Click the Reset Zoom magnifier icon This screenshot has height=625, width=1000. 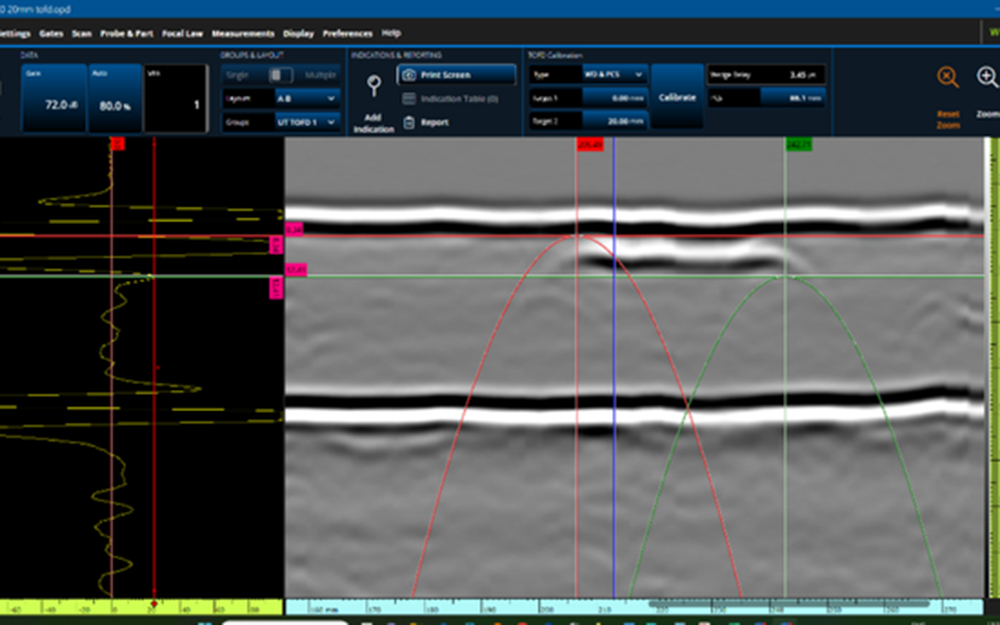[x=947, y=78]
